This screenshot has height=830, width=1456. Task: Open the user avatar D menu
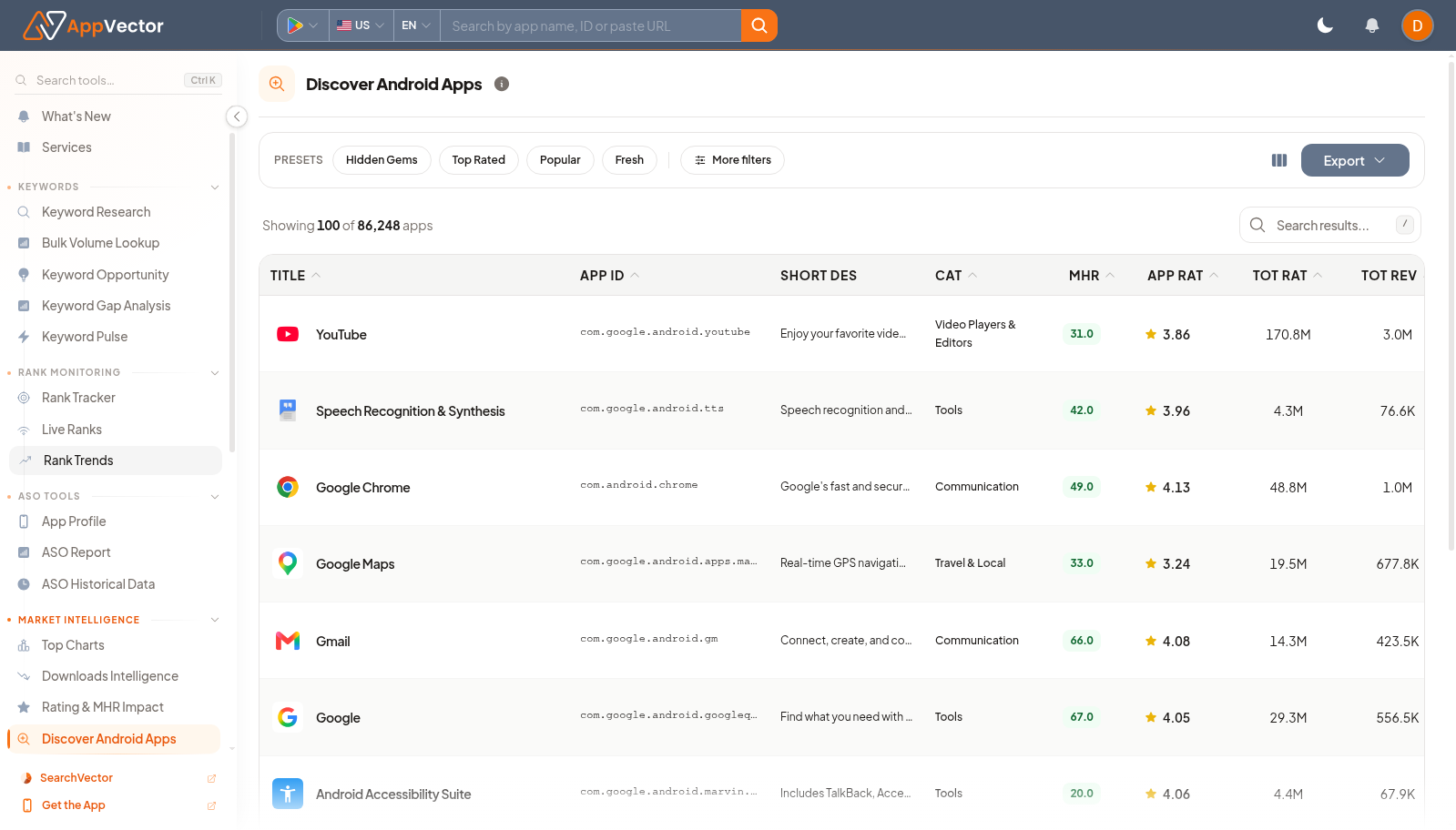coord(1417,25)
